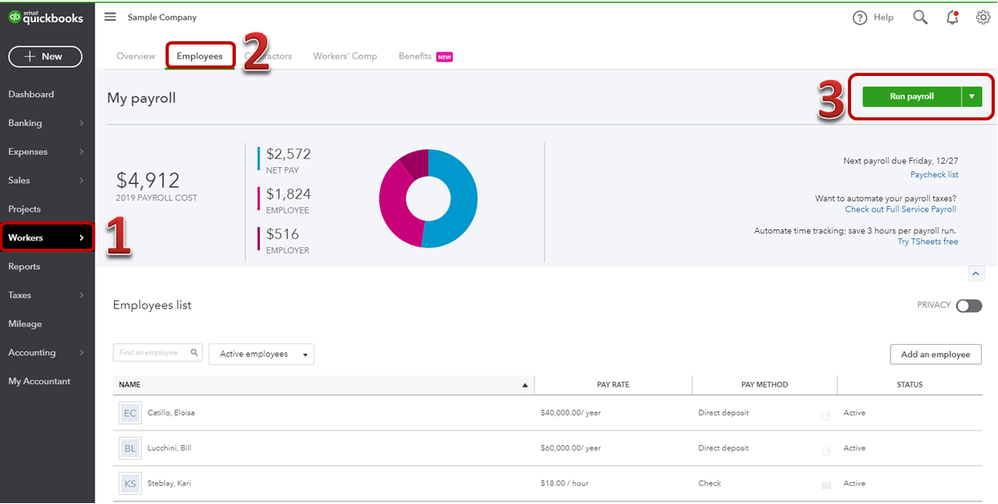Collapse the payroll summary panel chevron
The image size is (998, 504).
(x=976, y=274)
